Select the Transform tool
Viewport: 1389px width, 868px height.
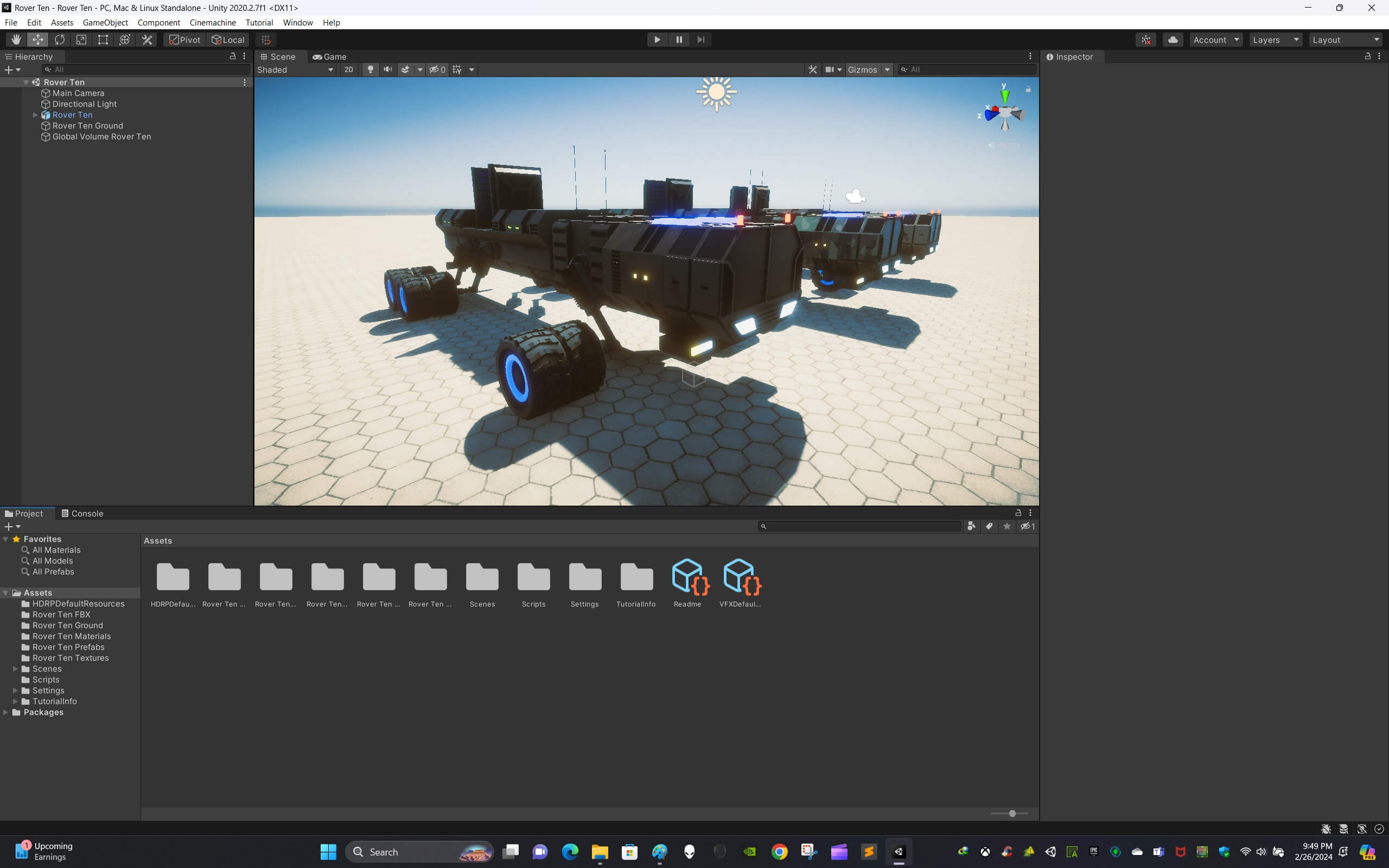pos(125,40)
